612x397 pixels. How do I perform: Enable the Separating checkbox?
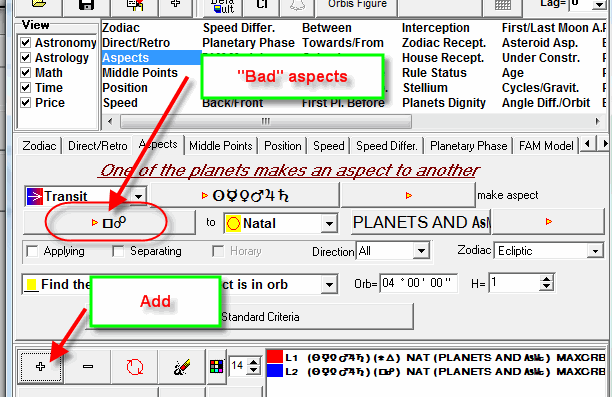point(118,251)
